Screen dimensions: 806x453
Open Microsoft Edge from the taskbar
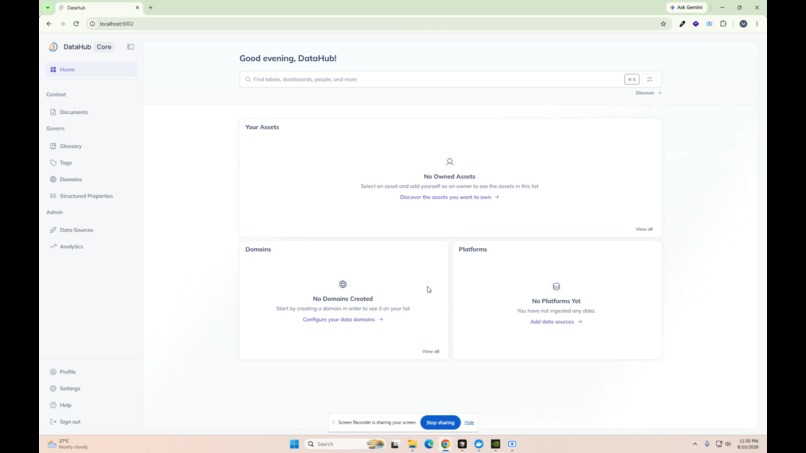click(x=429, y=444)
